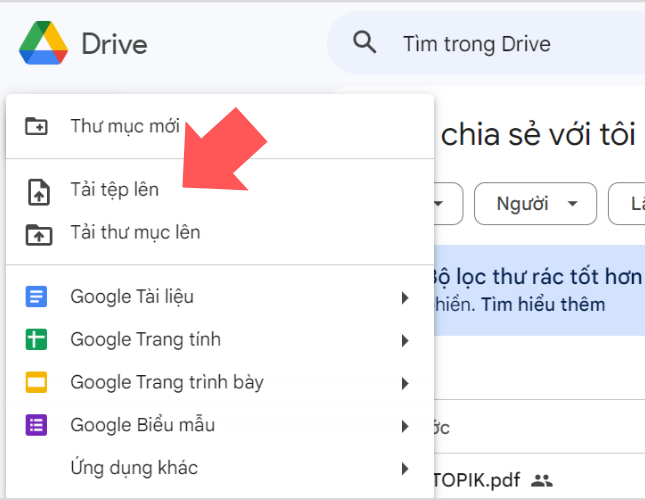Expand the Google Trang tính submenu arrow
Screen dimensions: 645x500
click(405, 341)
